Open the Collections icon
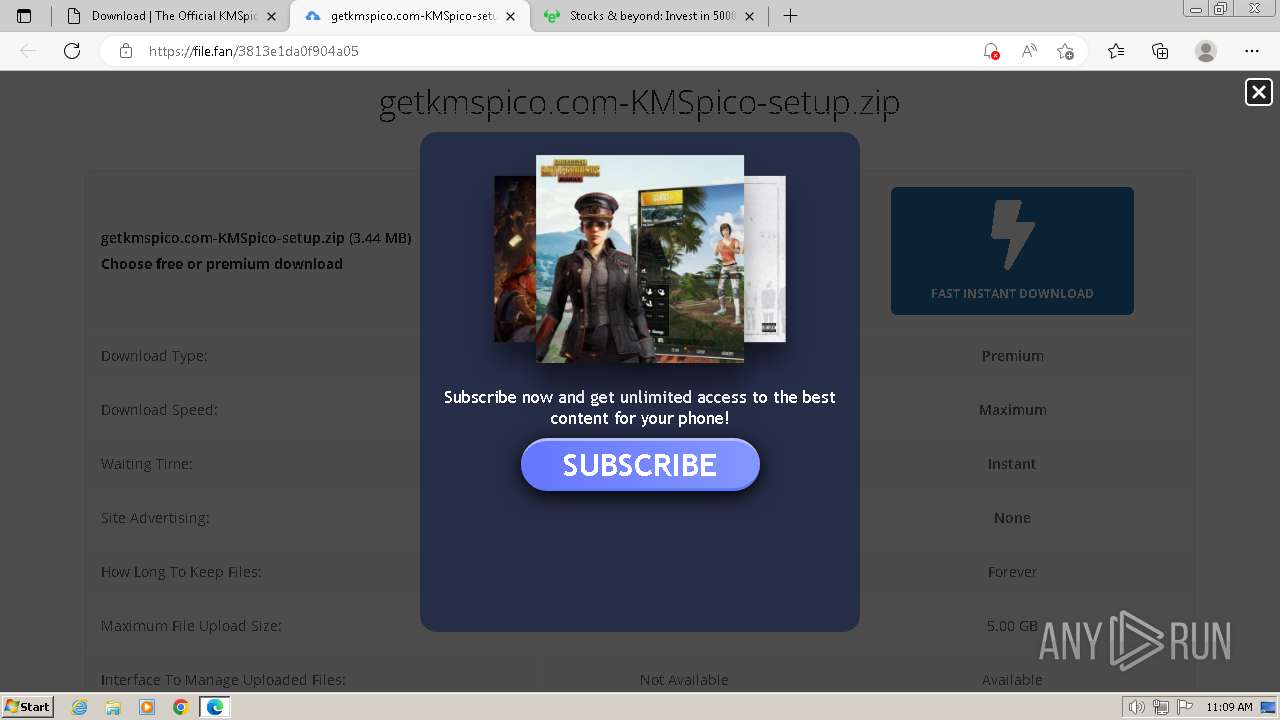The width and height of the screenshot is (1280, 720). [x=1160, y=51]
